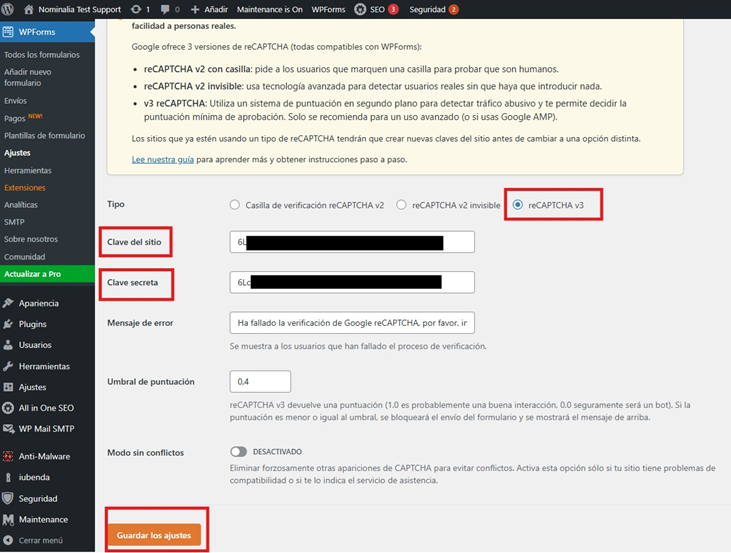Open the plus icon next to Añadir
The image size is (731, 553).
tap(195, 9)
